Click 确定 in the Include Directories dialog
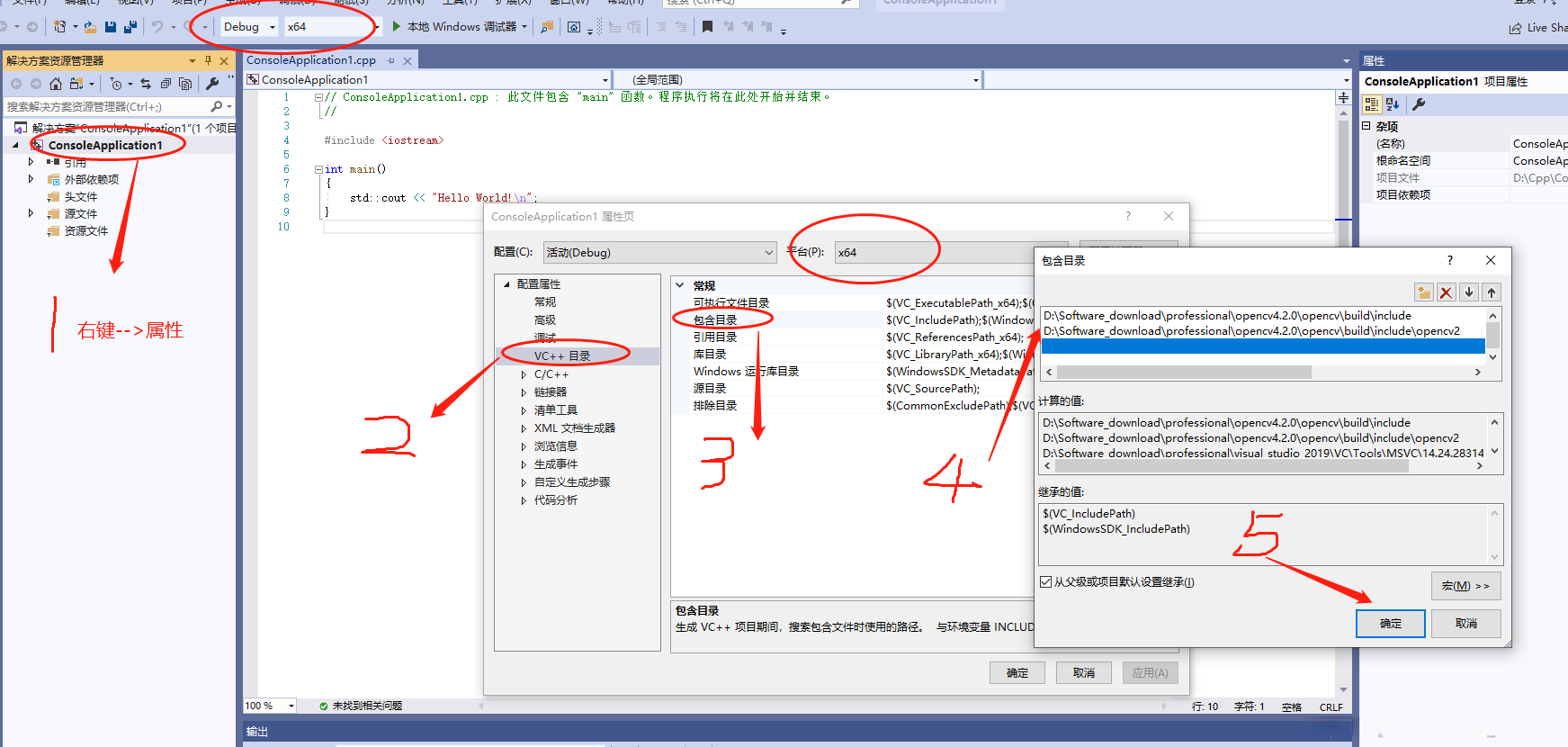 (x=1391, y=624)
